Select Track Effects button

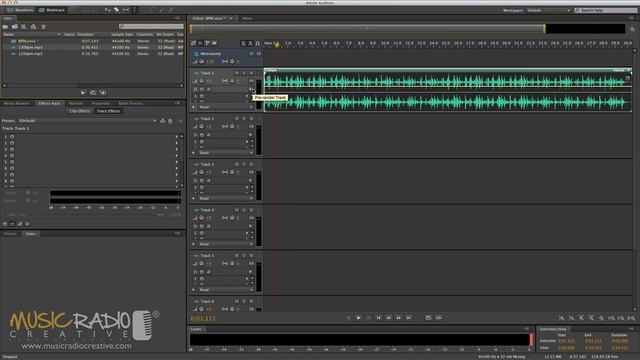coord(108,111)
